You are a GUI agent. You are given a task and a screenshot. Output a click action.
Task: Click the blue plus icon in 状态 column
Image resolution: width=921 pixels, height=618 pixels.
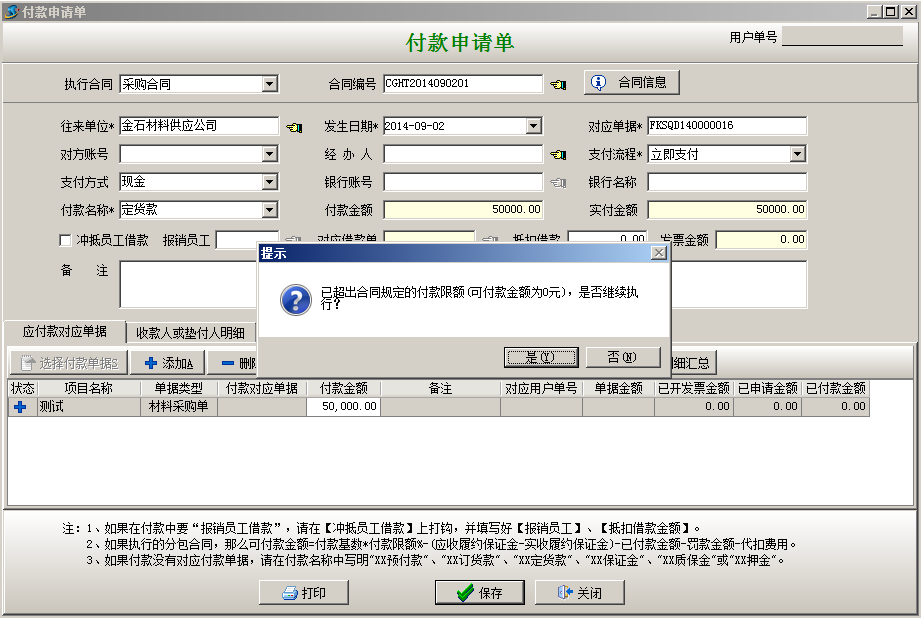20,407
